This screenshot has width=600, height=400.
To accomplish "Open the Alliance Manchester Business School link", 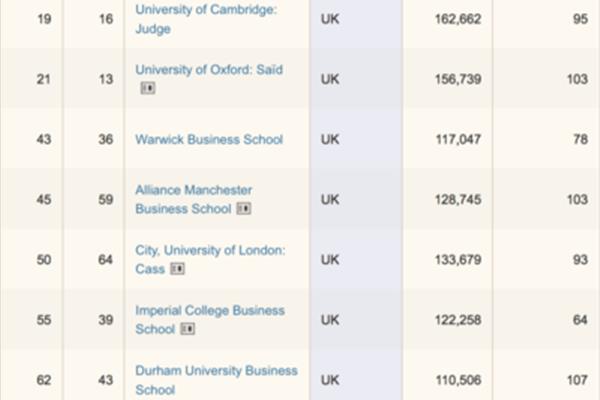I will tap(194, 199).
